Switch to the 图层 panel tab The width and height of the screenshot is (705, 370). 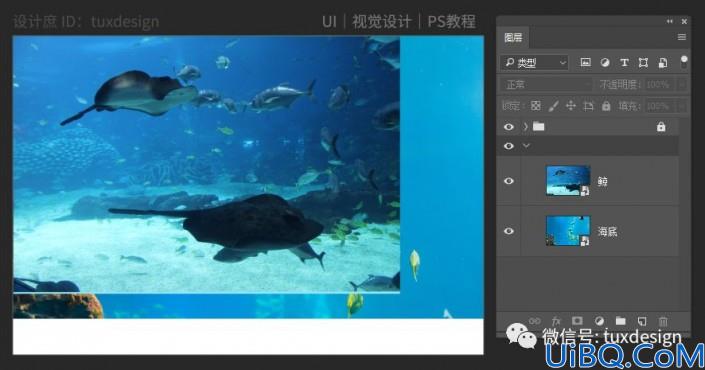pyautogui.click(x=513, y=37)
